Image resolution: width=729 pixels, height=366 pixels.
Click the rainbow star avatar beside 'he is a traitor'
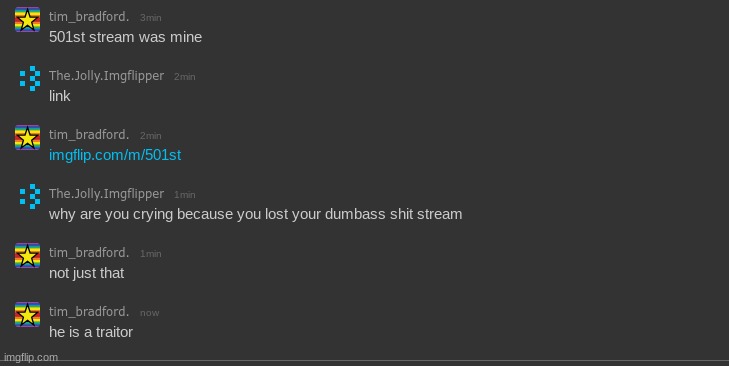[27, 315]
